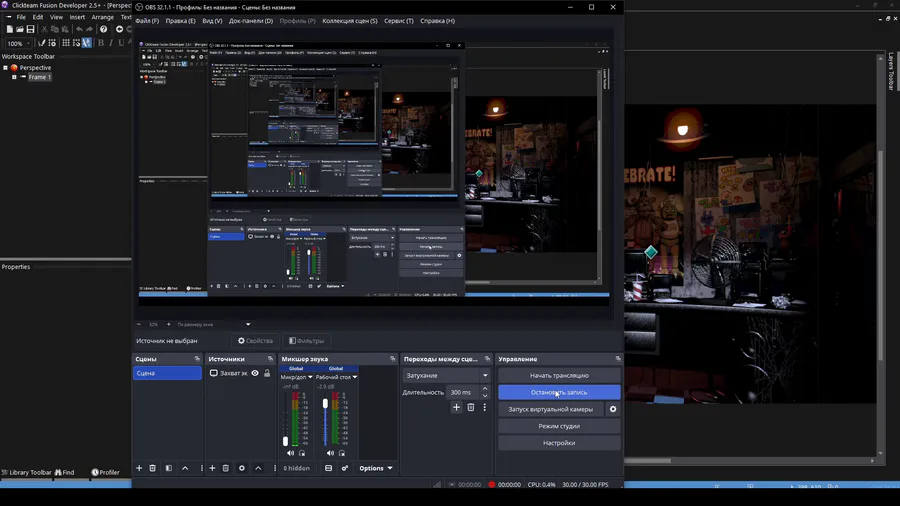Viewport: 900px width, 506px height.
Task: Float the Сцены dock panel
Action: coord(197,359)
